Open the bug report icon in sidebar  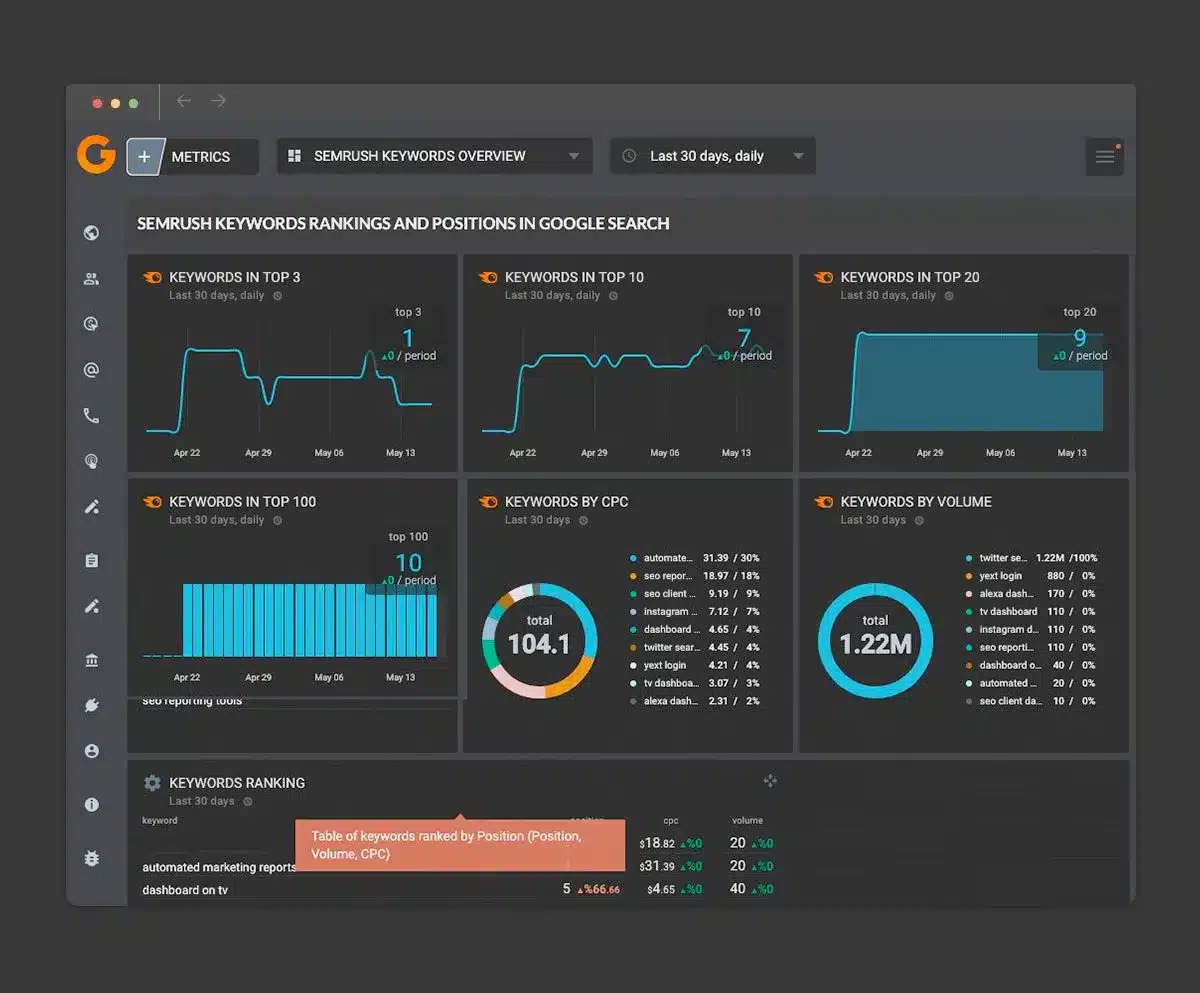92,859
